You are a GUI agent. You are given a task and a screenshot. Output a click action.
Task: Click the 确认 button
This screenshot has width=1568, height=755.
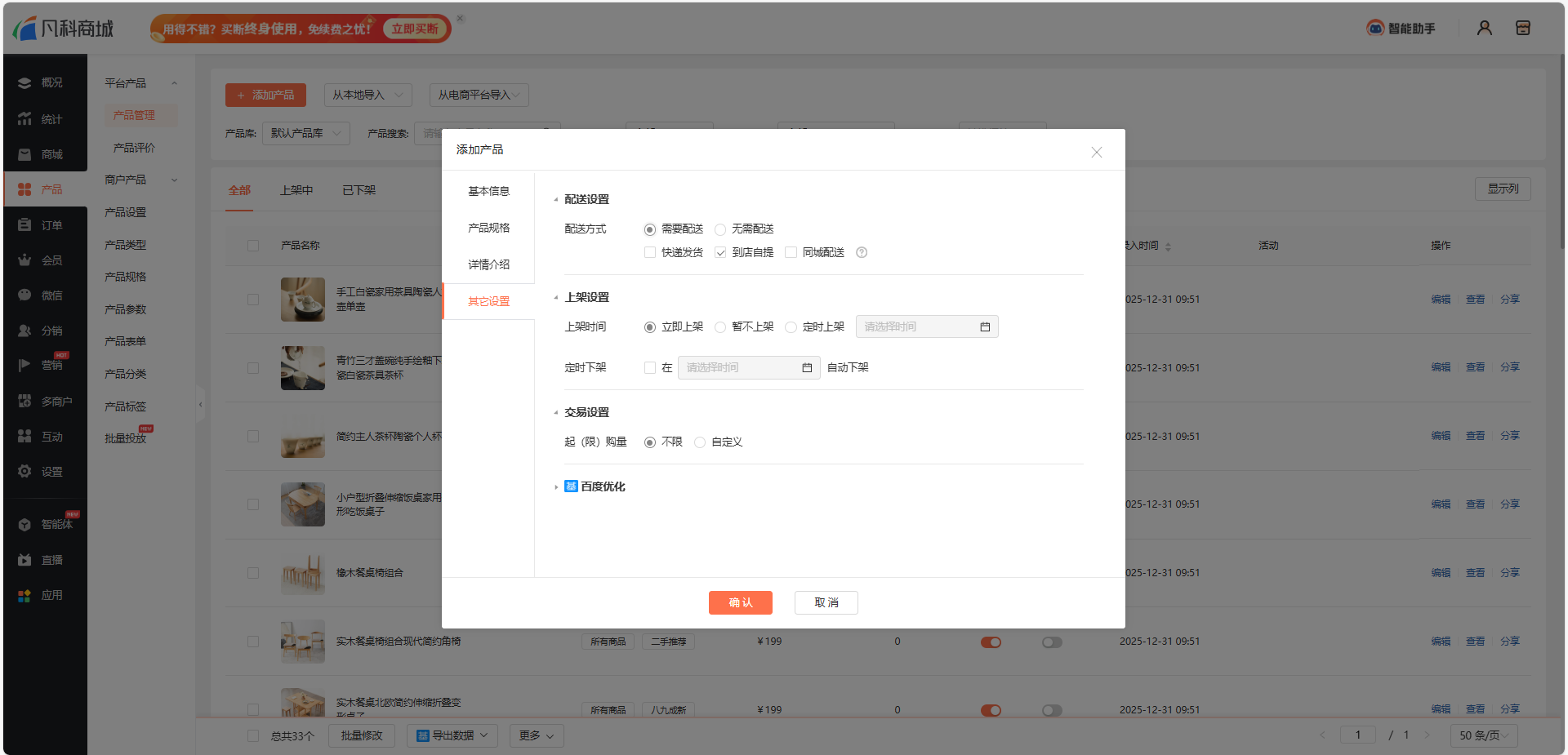(x=740, y=602)
